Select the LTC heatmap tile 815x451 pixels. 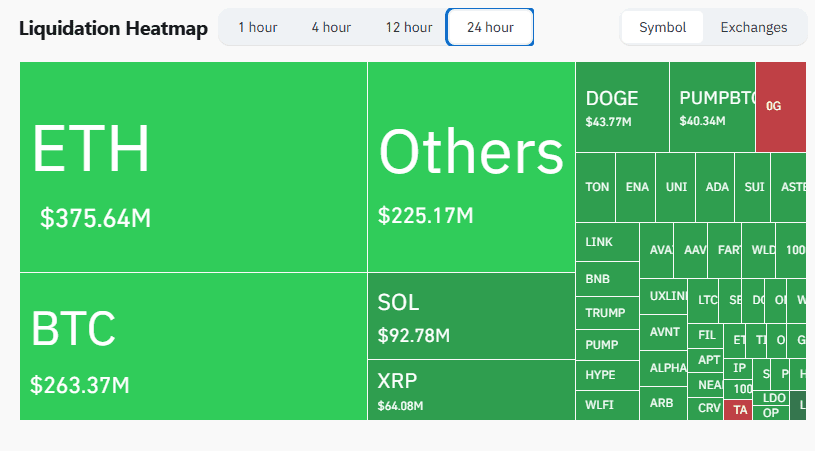click(x=703, y=300)
